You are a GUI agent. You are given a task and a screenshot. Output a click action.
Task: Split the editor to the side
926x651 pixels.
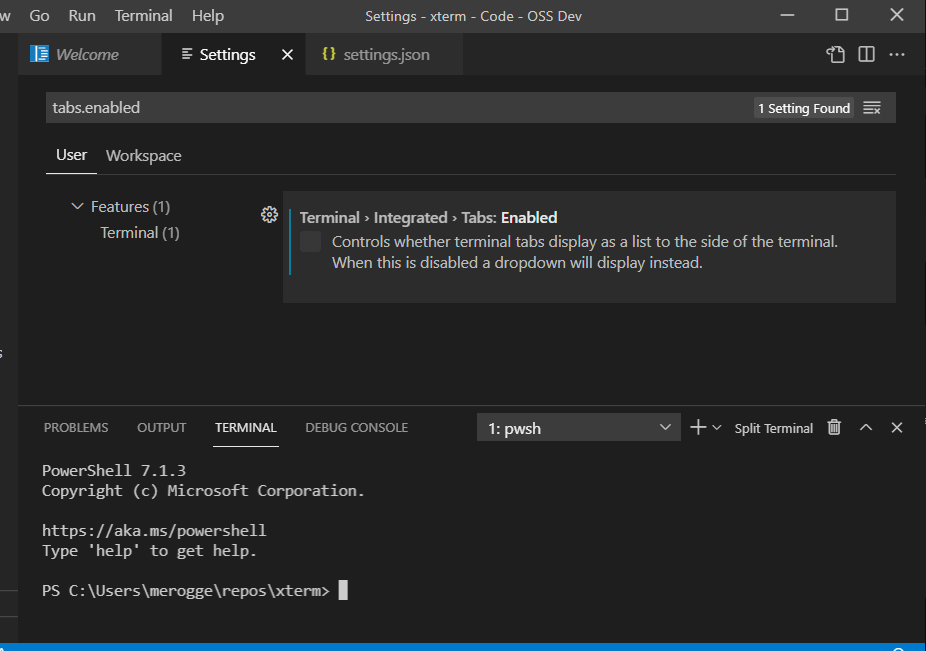865,54
